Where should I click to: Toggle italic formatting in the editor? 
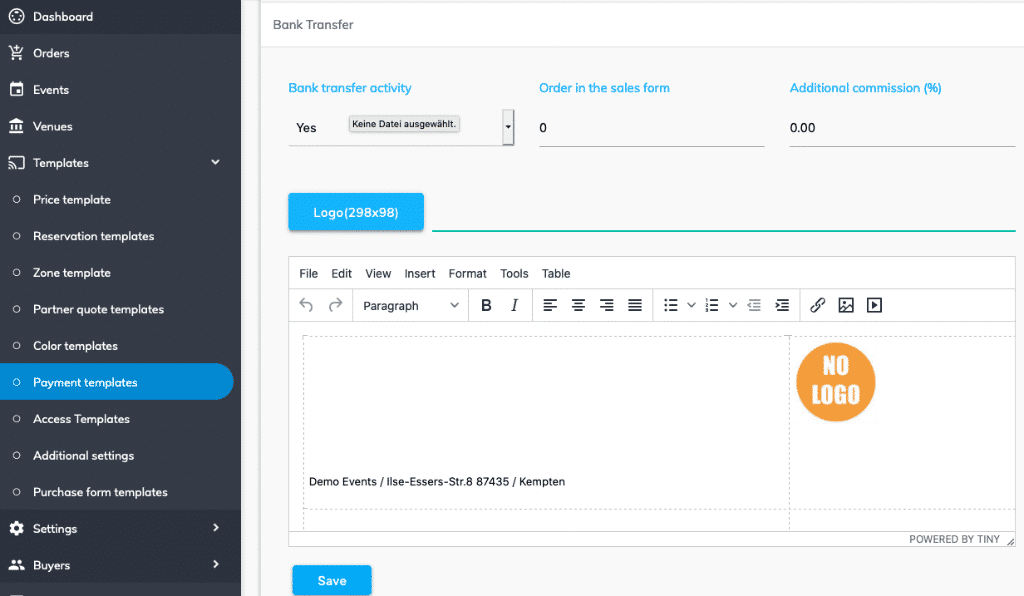coord(515,305)
